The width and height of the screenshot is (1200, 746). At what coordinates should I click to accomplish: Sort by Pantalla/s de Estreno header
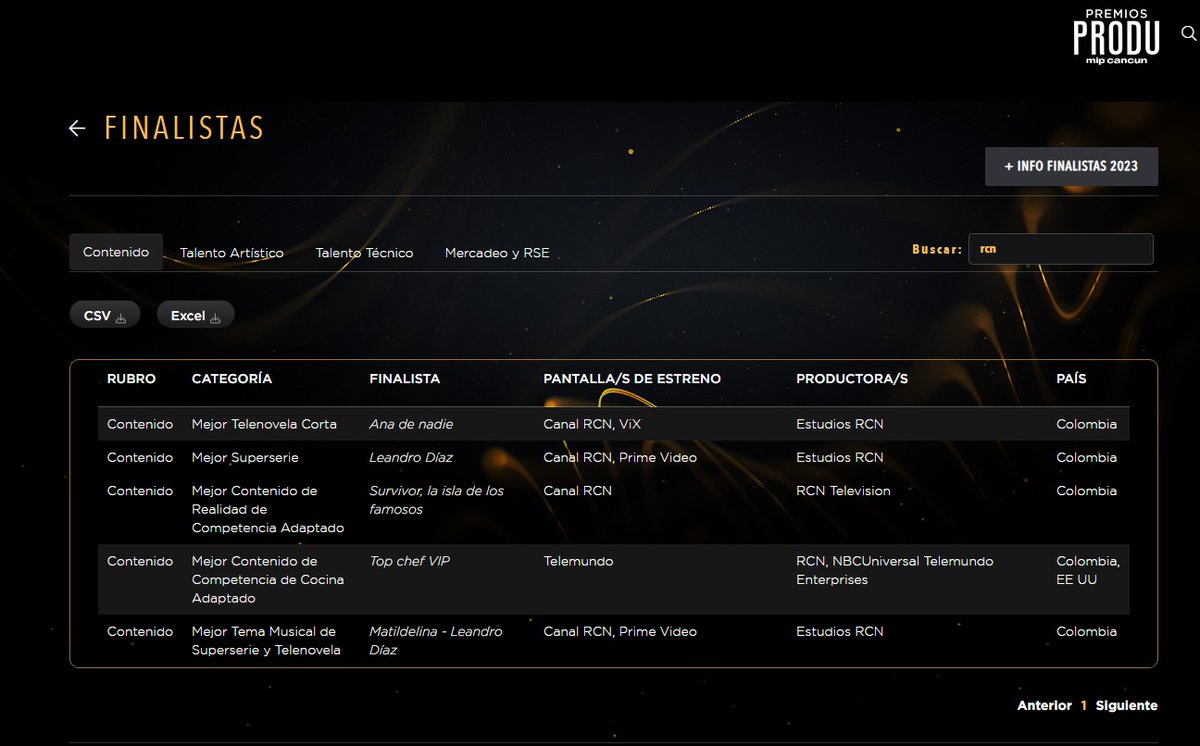(632, 379)
